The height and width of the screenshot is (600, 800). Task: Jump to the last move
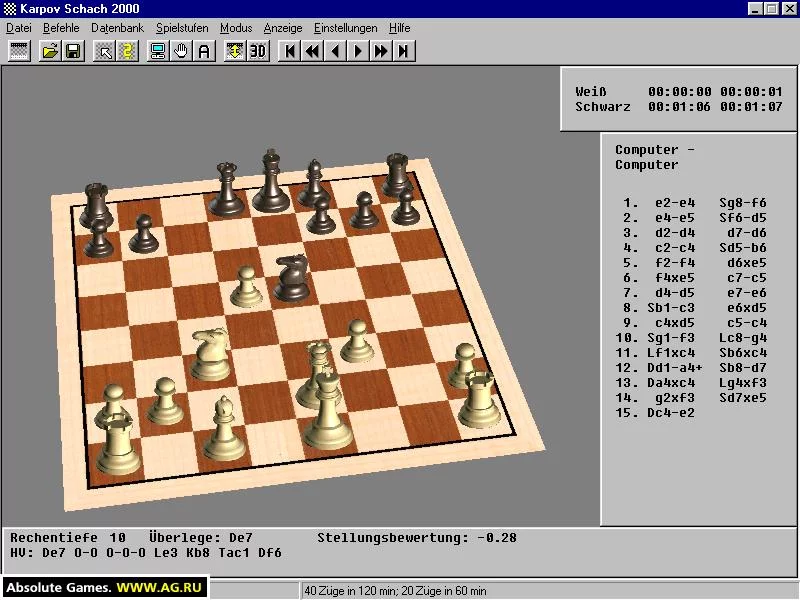pos(404,51)
